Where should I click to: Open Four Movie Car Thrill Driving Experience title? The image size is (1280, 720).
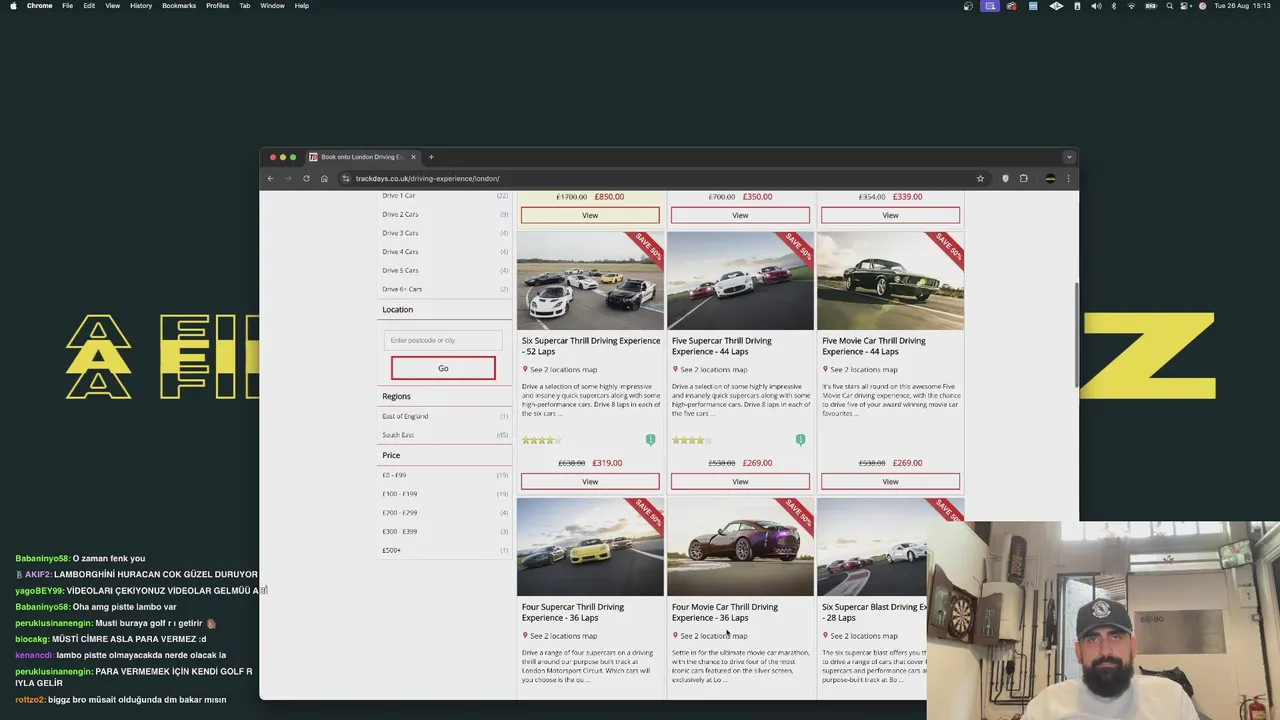tap(725, 612)
